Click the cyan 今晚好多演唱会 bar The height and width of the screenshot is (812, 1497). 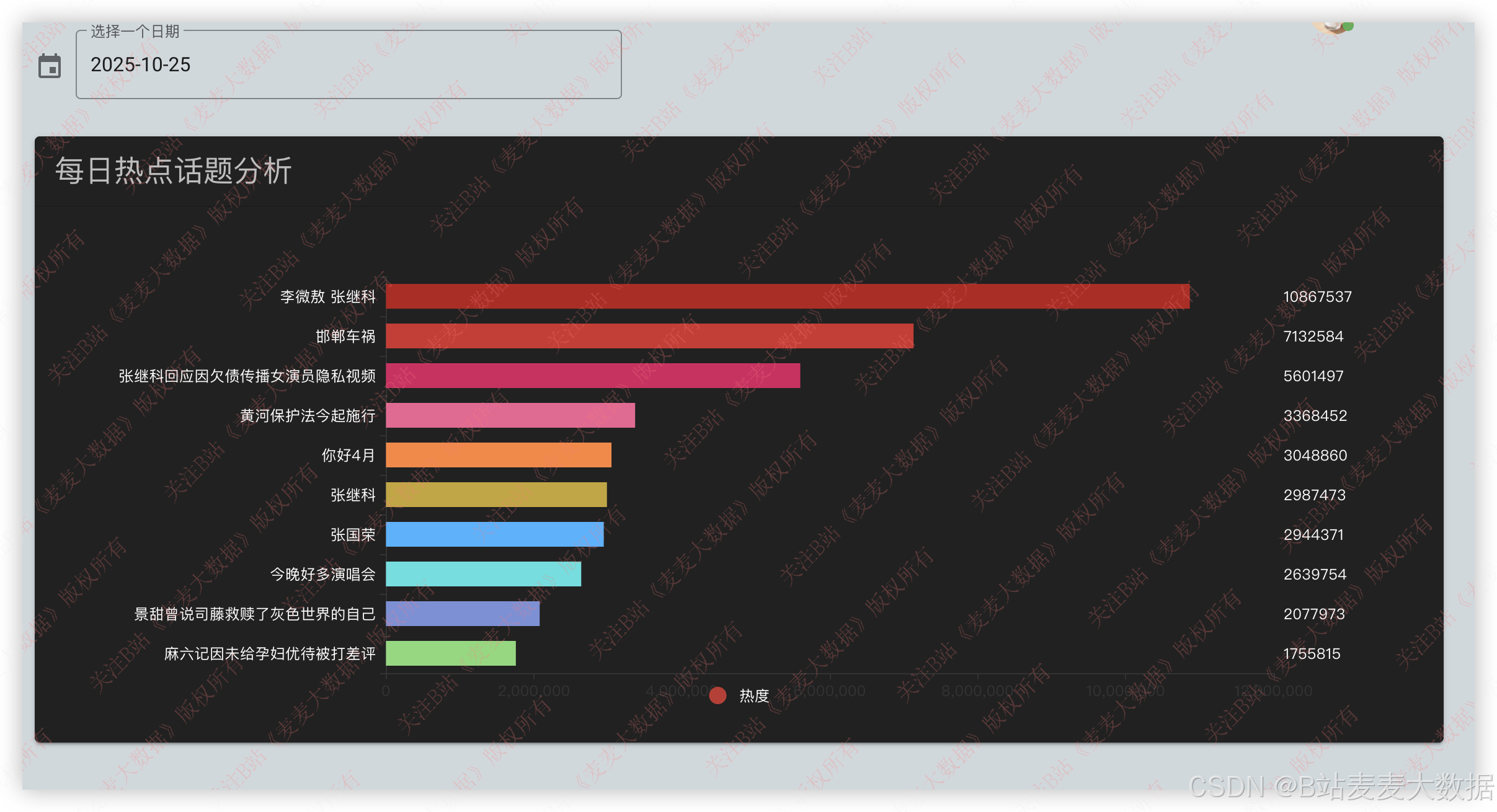[x=483, y=574]
